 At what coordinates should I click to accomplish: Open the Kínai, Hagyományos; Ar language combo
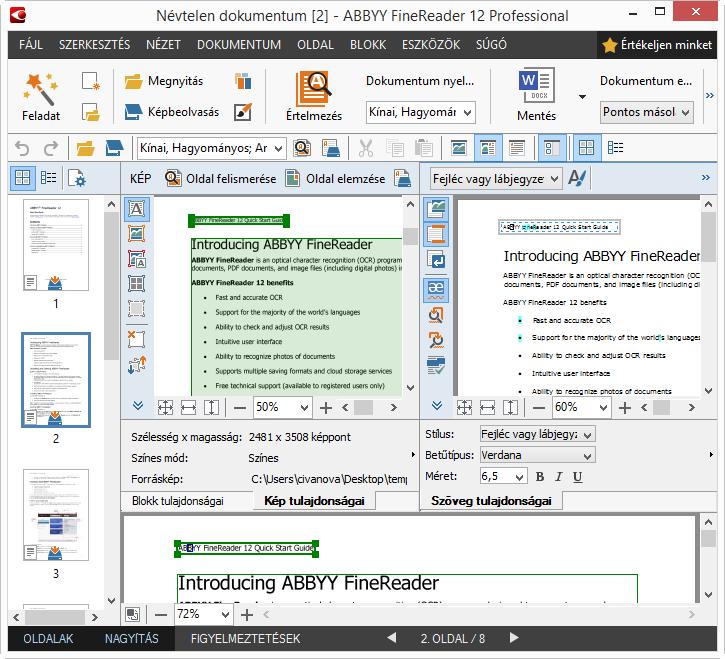point(211,148)
